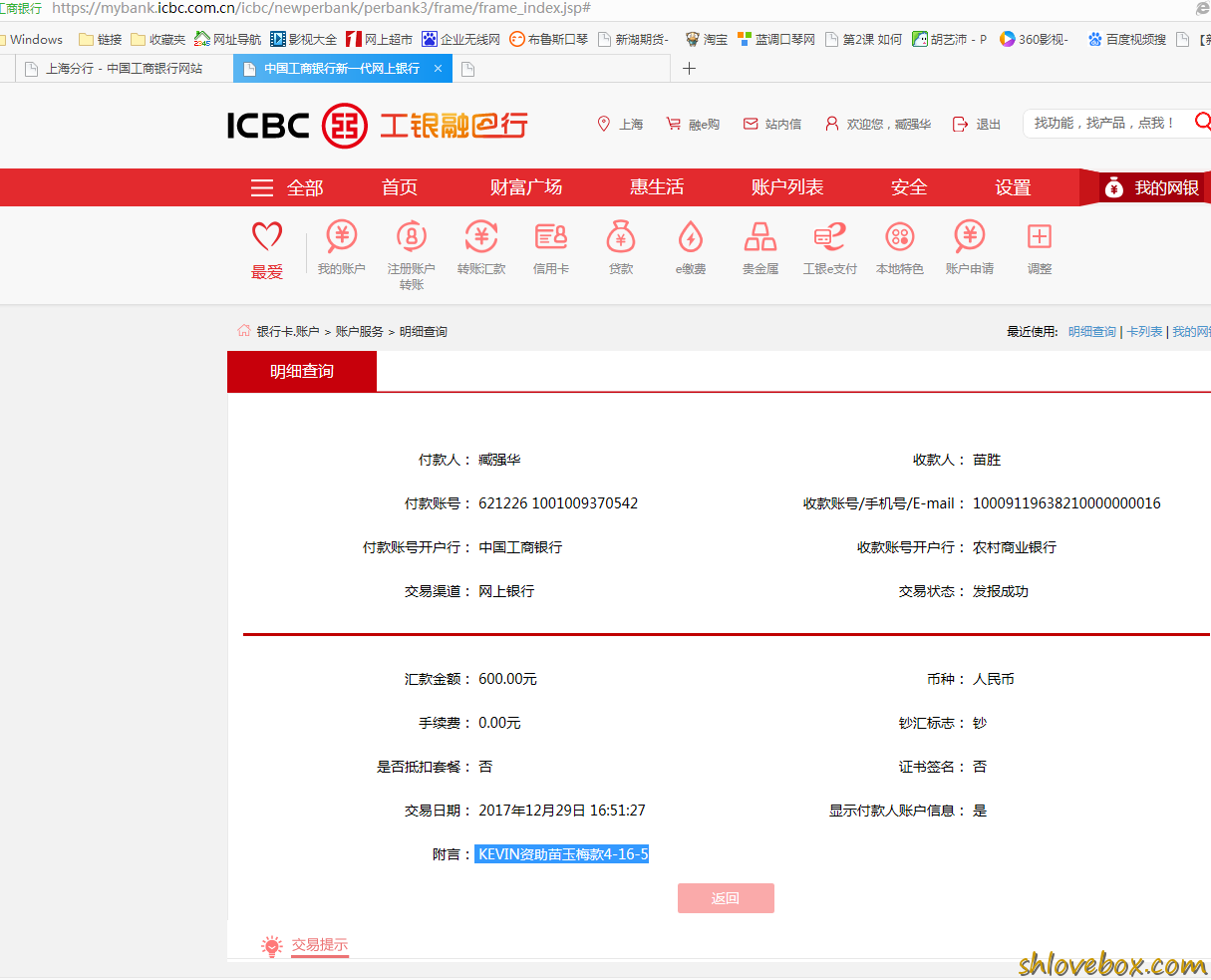
Task: Open the 账户申请 account application icon
Action: pyautogui.click(x=970, y=237)
